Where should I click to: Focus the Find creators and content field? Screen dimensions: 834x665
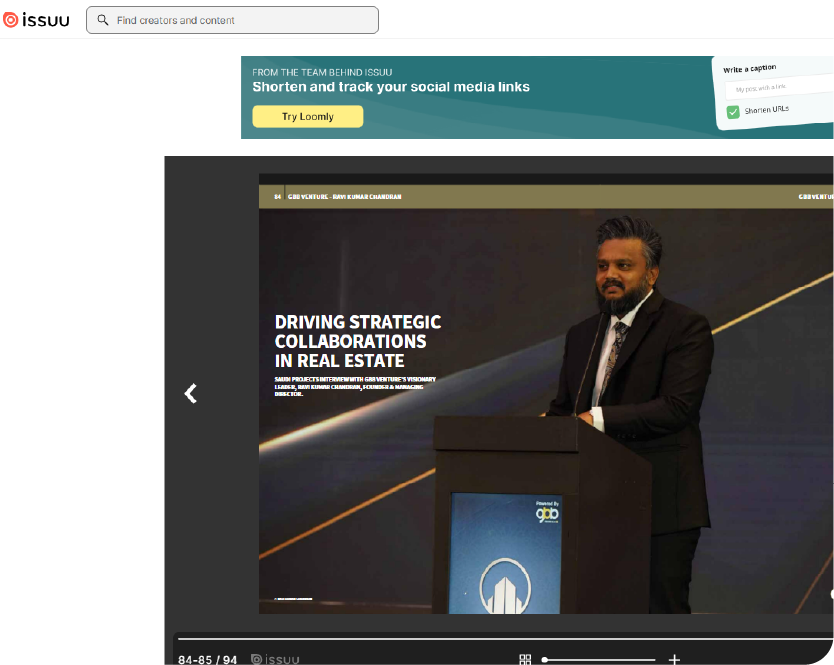pos(240,20)
